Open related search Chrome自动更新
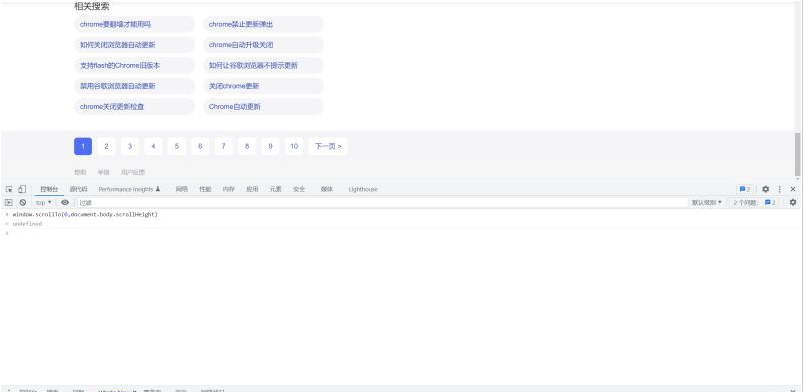803x392 pixels. [263, 106]
